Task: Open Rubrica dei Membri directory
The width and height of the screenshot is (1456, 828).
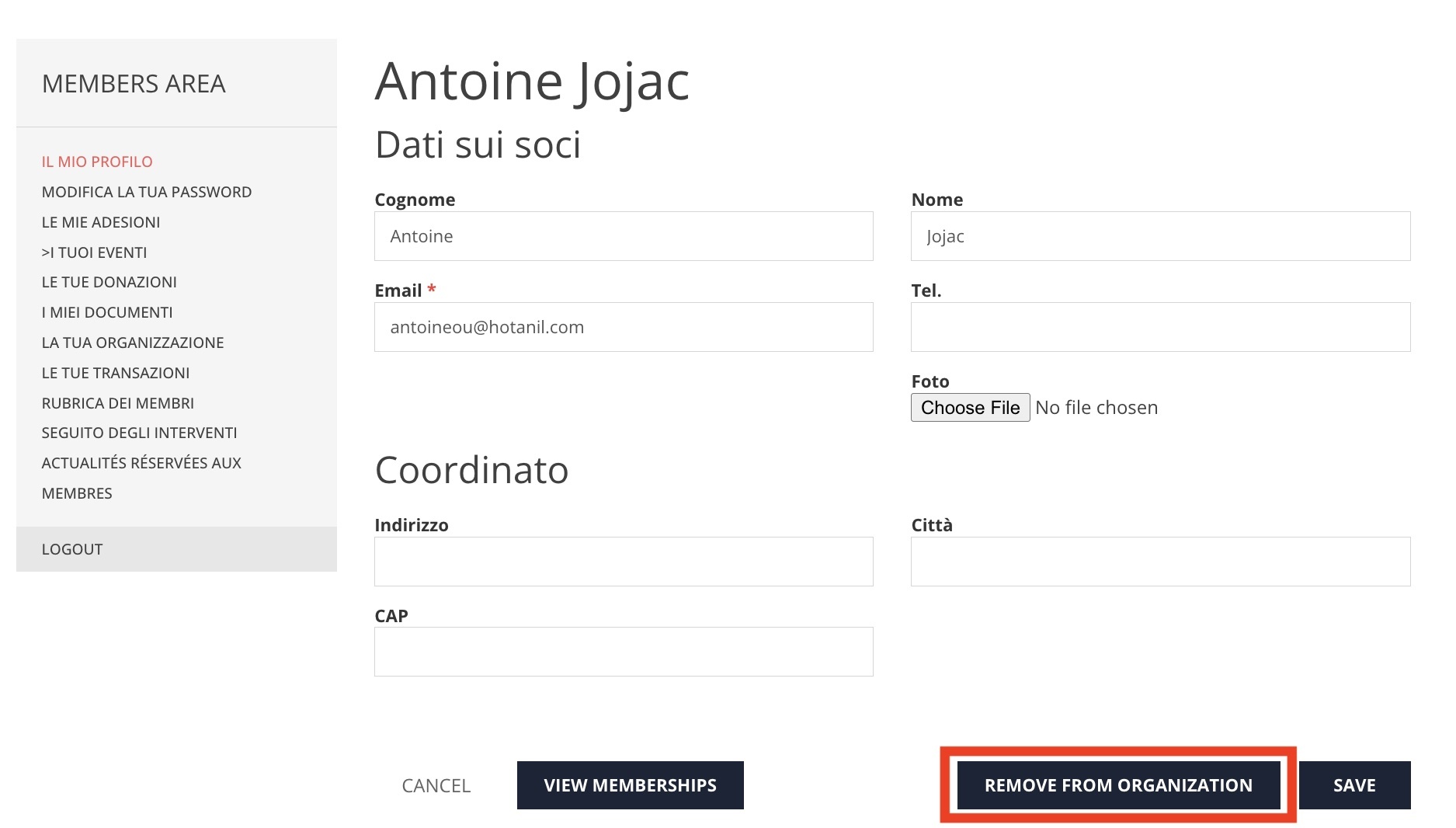Action: point(118,403)
